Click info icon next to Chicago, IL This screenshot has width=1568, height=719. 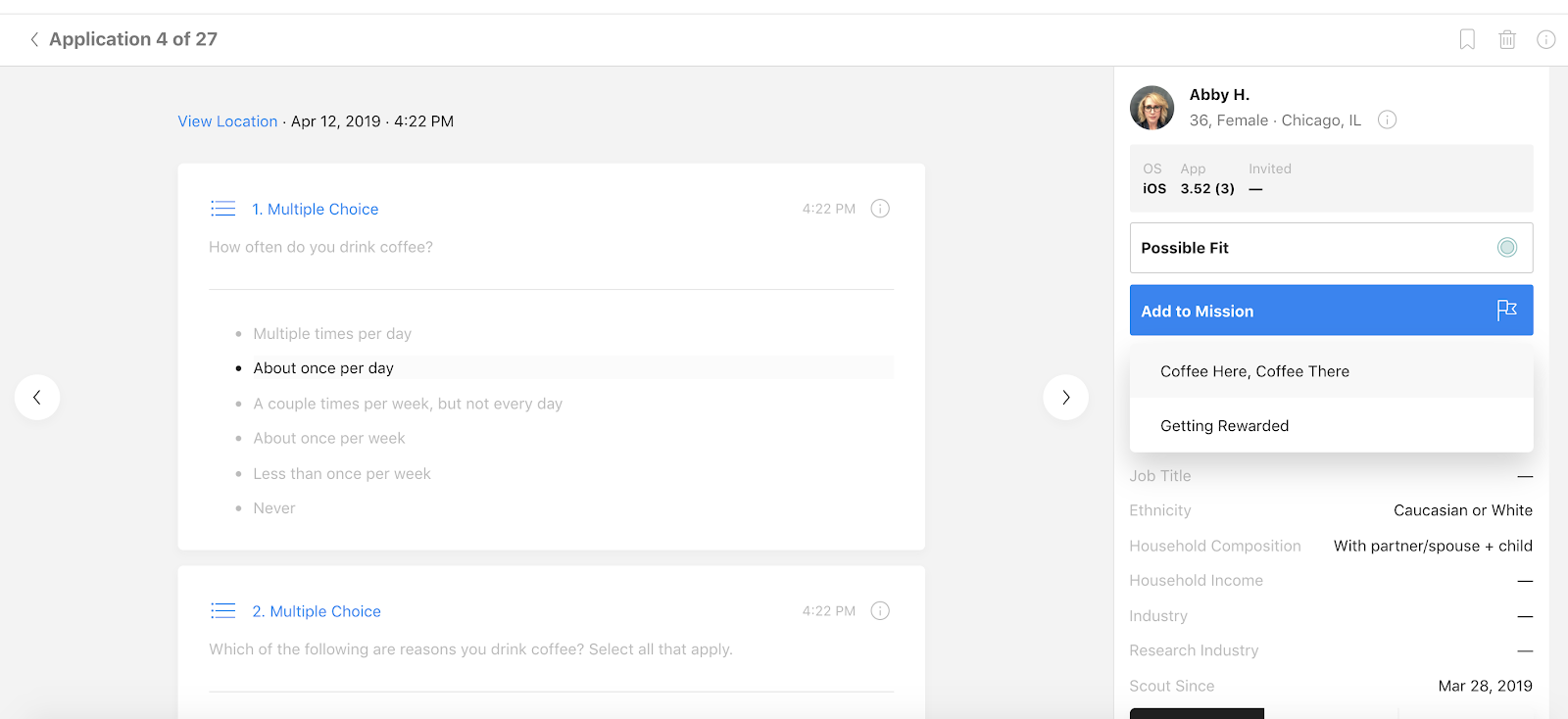point(1387,120)
